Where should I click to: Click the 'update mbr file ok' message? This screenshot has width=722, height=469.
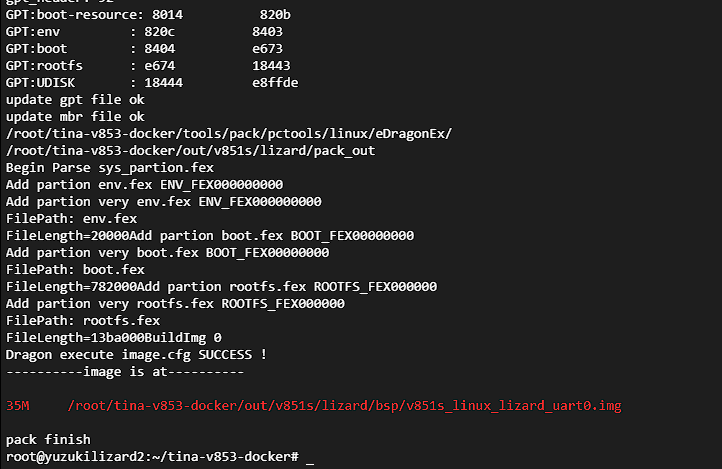point(74,117)
